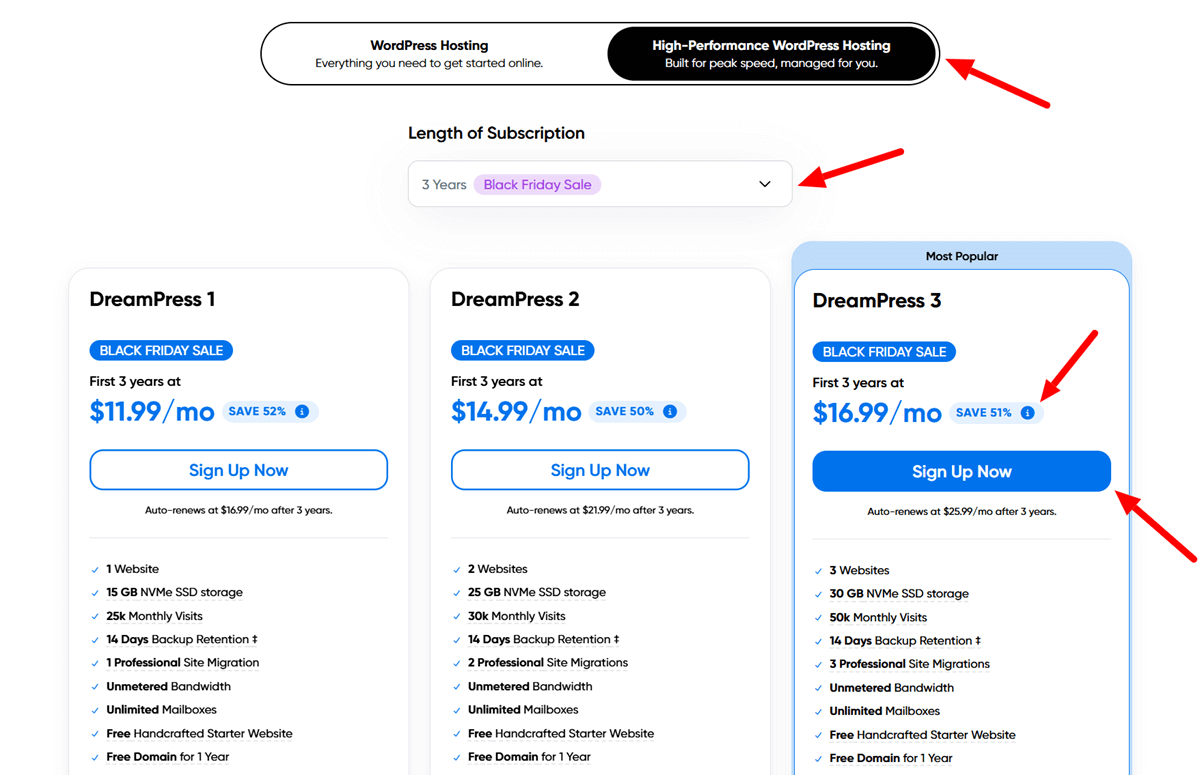Click the BLACK FRIDAY SALE badge on DreamPress 2

522,350
